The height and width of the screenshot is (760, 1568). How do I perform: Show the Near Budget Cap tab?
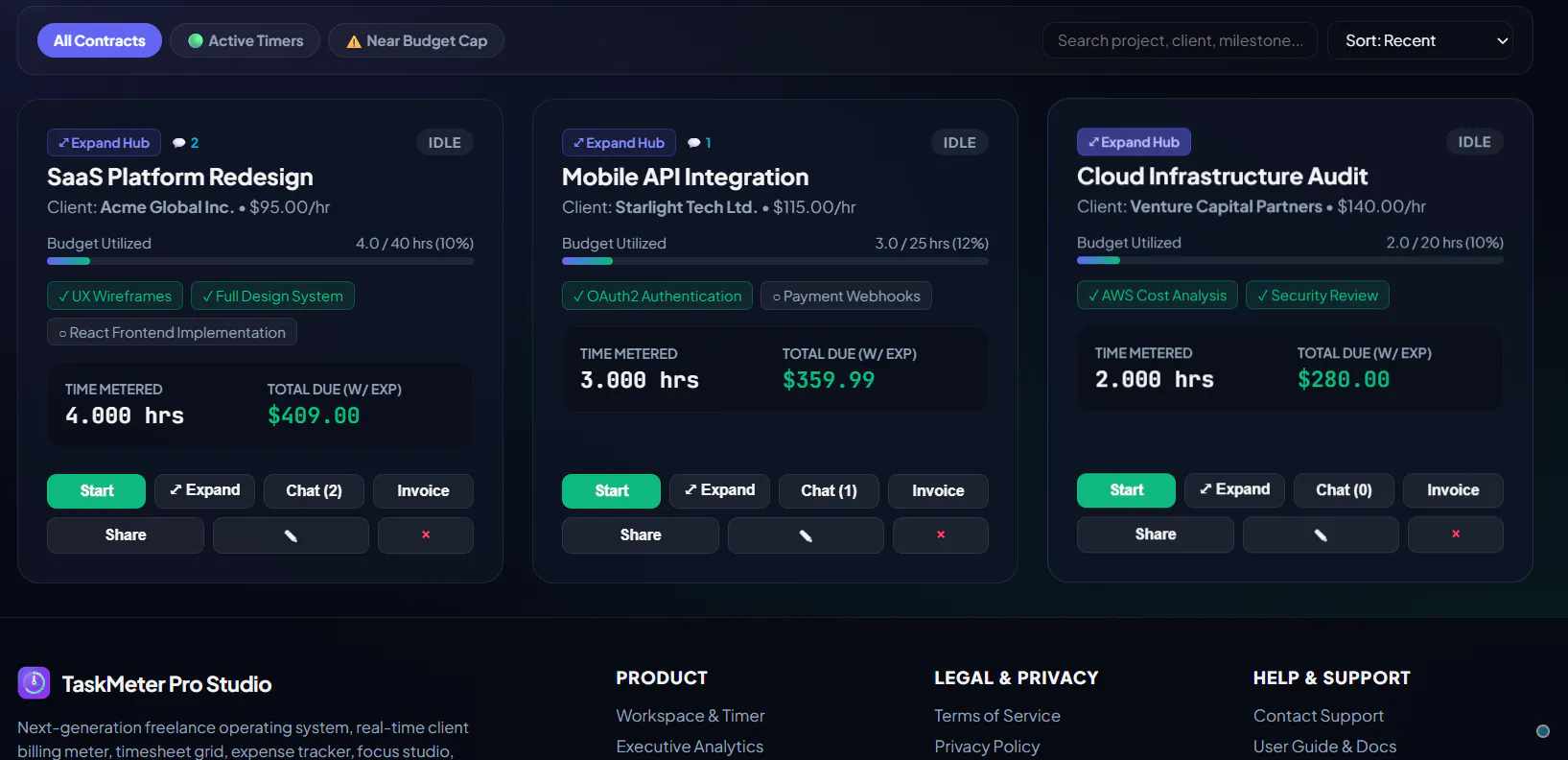[416, 40]
